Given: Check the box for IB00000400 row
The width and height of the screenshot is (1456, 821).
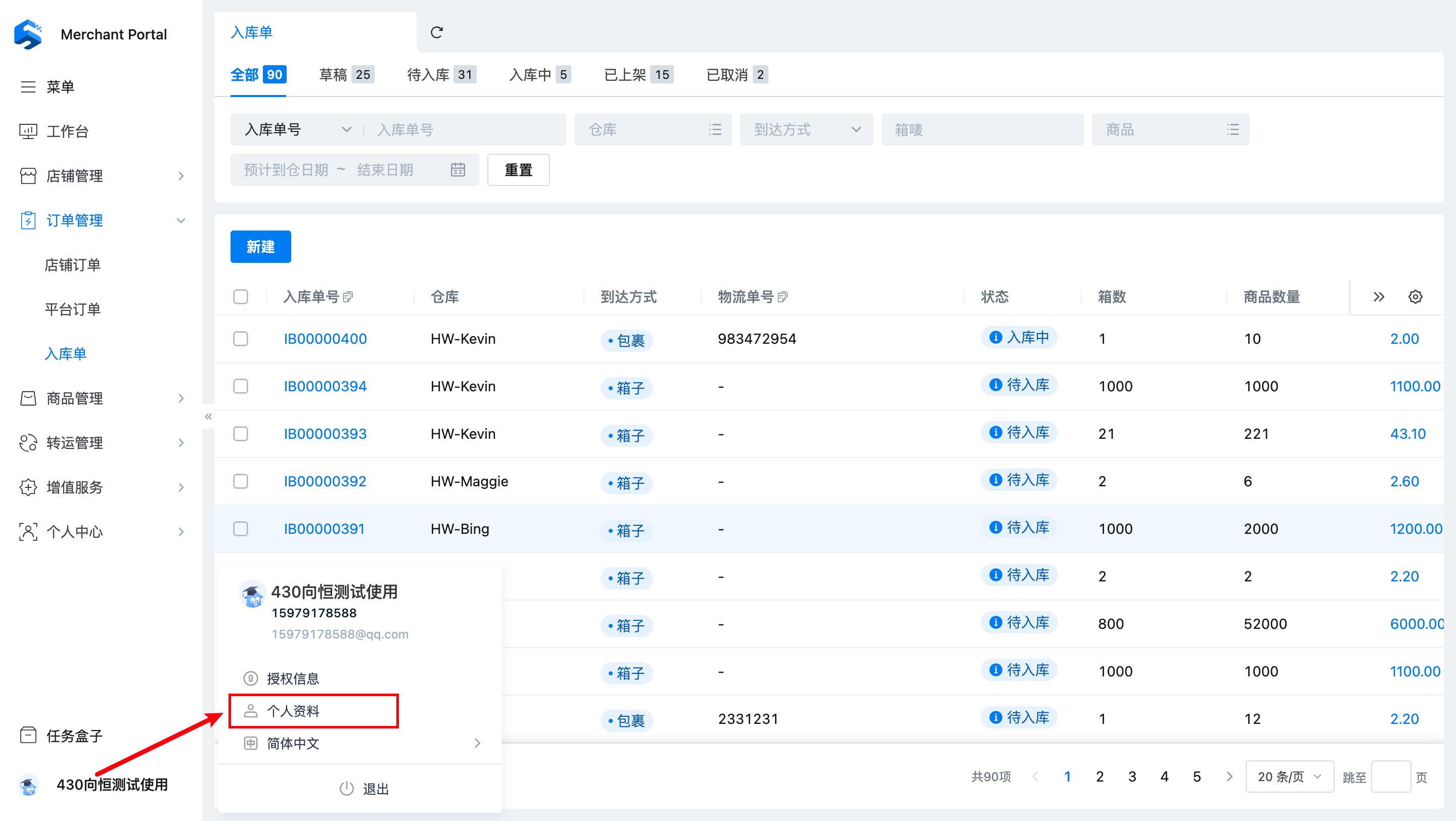Looking at the screenshot, I should point(241,338).
